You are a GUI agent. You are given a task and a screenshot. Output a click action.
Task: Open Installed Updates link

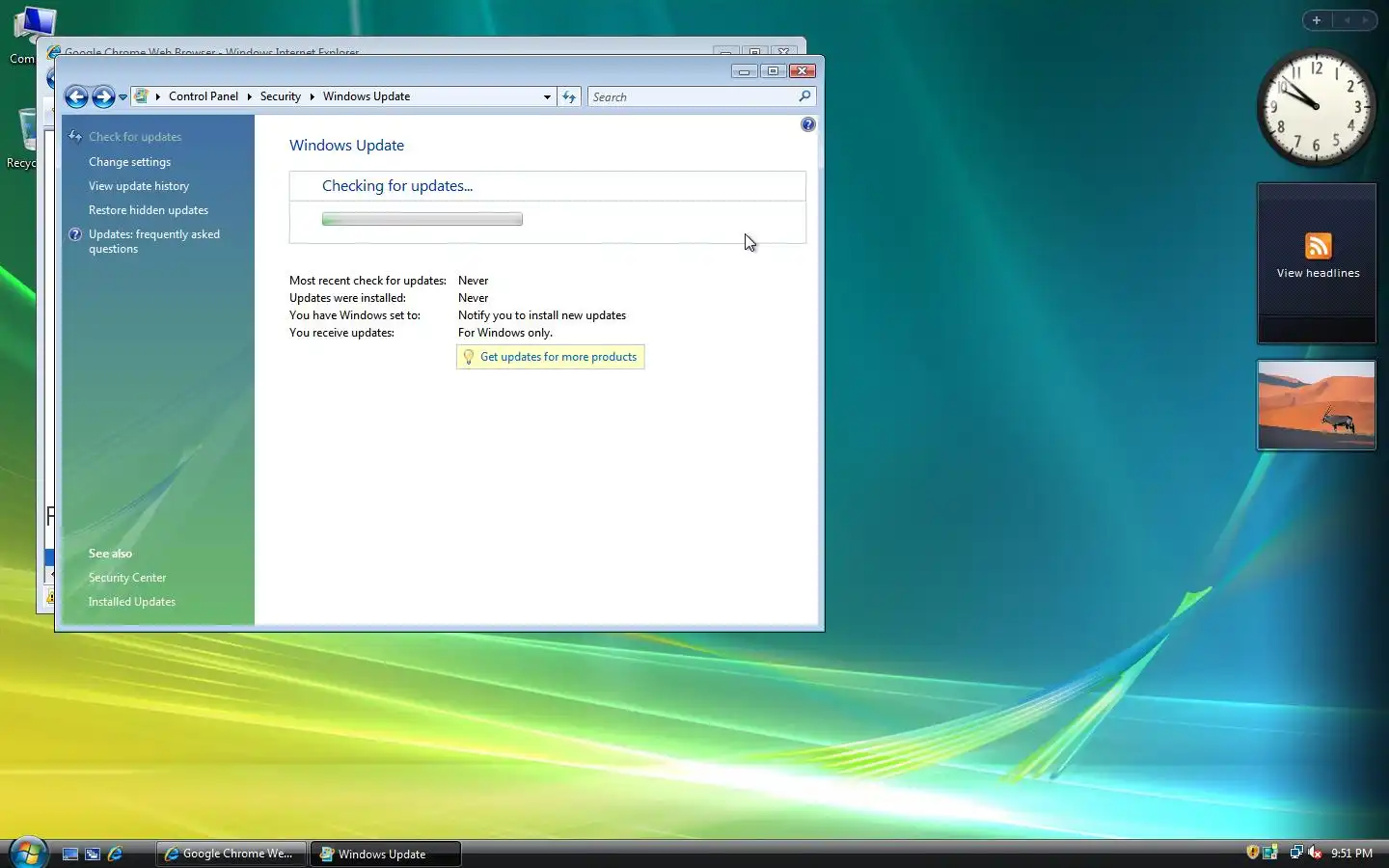pos(132,602)
